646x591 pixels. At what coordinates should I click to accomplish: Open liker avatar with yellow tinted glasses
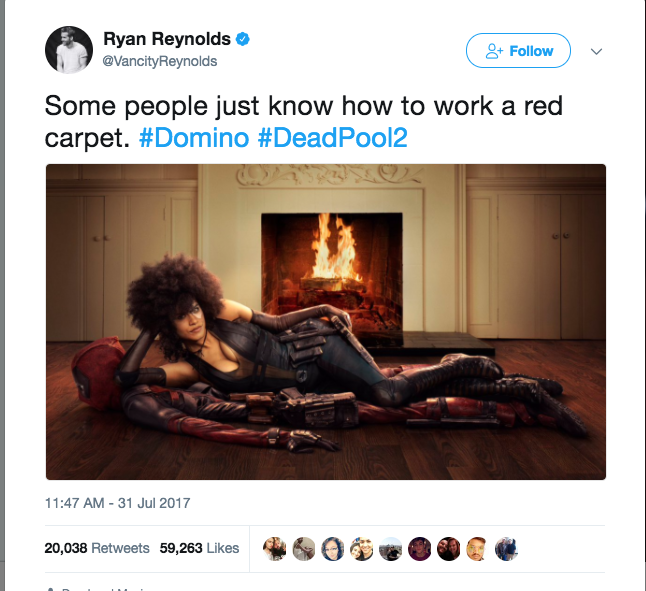477,549
